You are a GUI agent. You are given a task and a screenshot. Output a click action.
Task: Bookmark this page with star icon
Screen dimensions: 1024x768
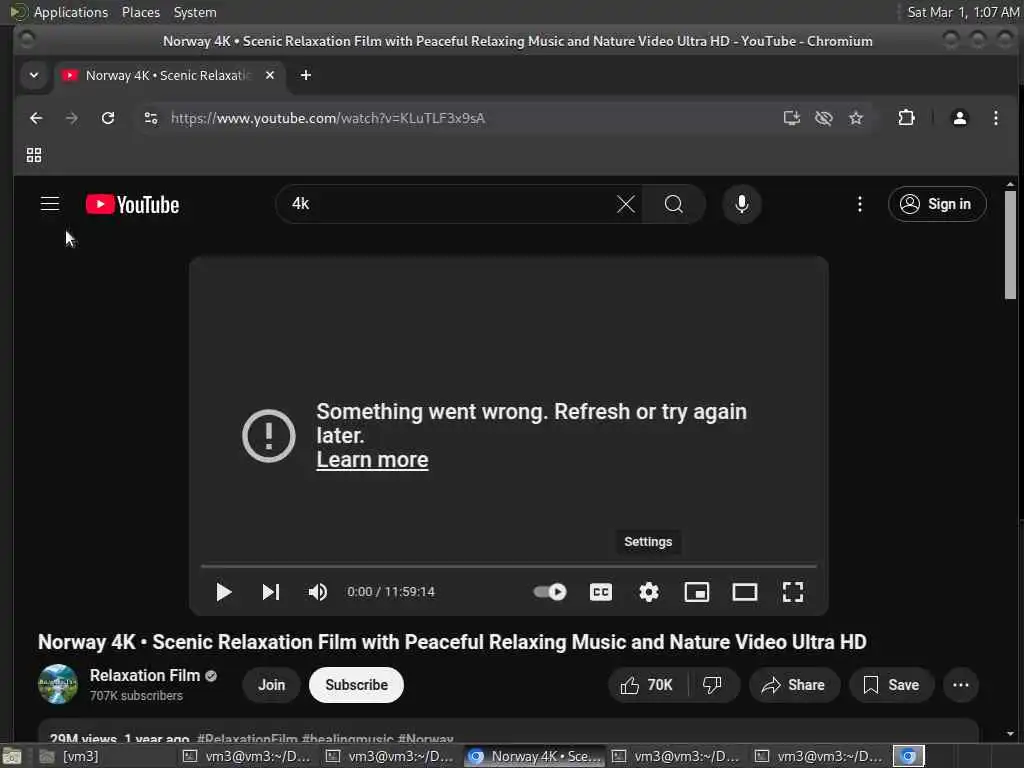pyautogui.click(x=856, y=118)
